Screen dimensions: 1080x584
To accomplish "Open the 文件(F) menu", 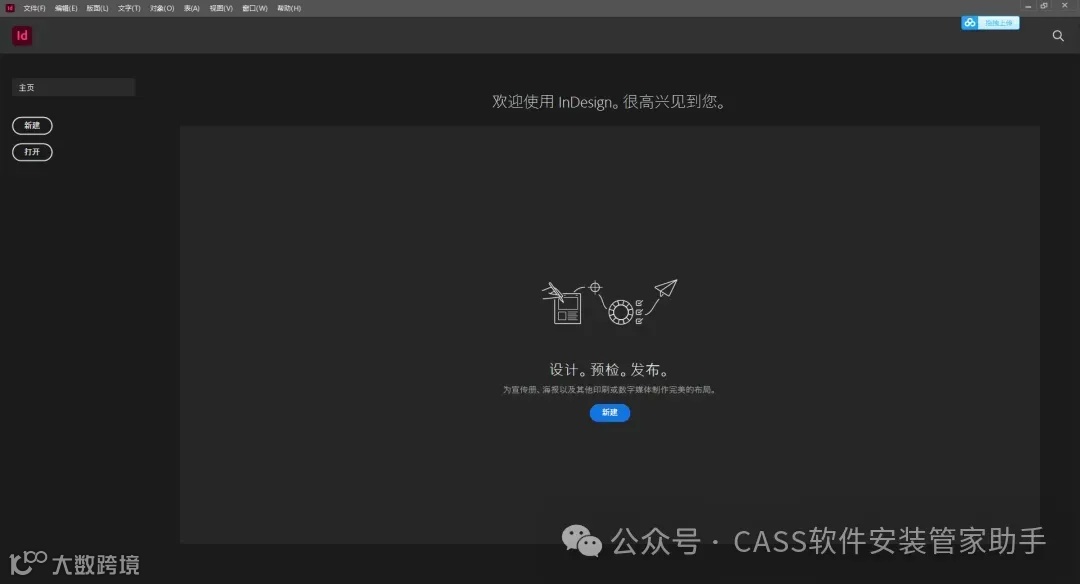I will 34,8.
